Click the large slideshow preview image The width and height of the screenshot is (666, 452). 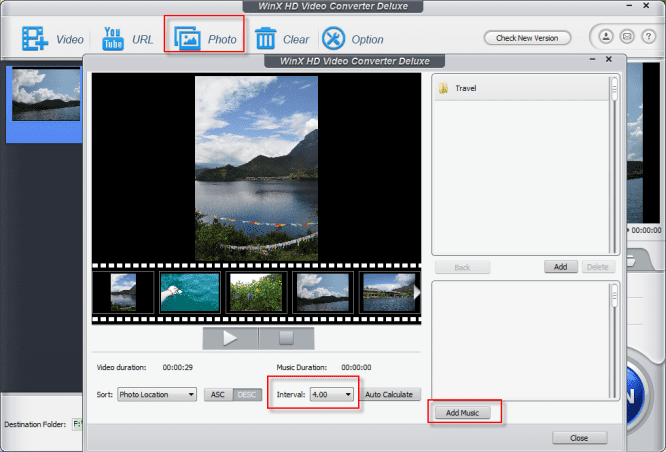[256, 168]
